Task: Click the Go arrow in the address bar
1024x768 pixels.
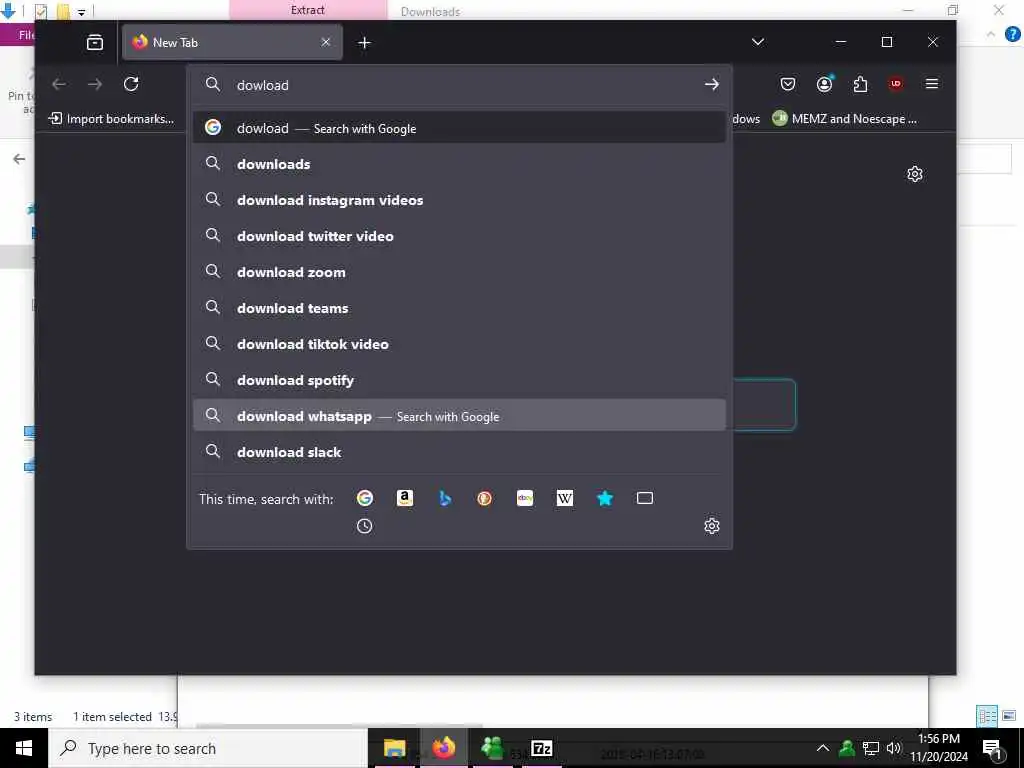Action: point(712,84)
